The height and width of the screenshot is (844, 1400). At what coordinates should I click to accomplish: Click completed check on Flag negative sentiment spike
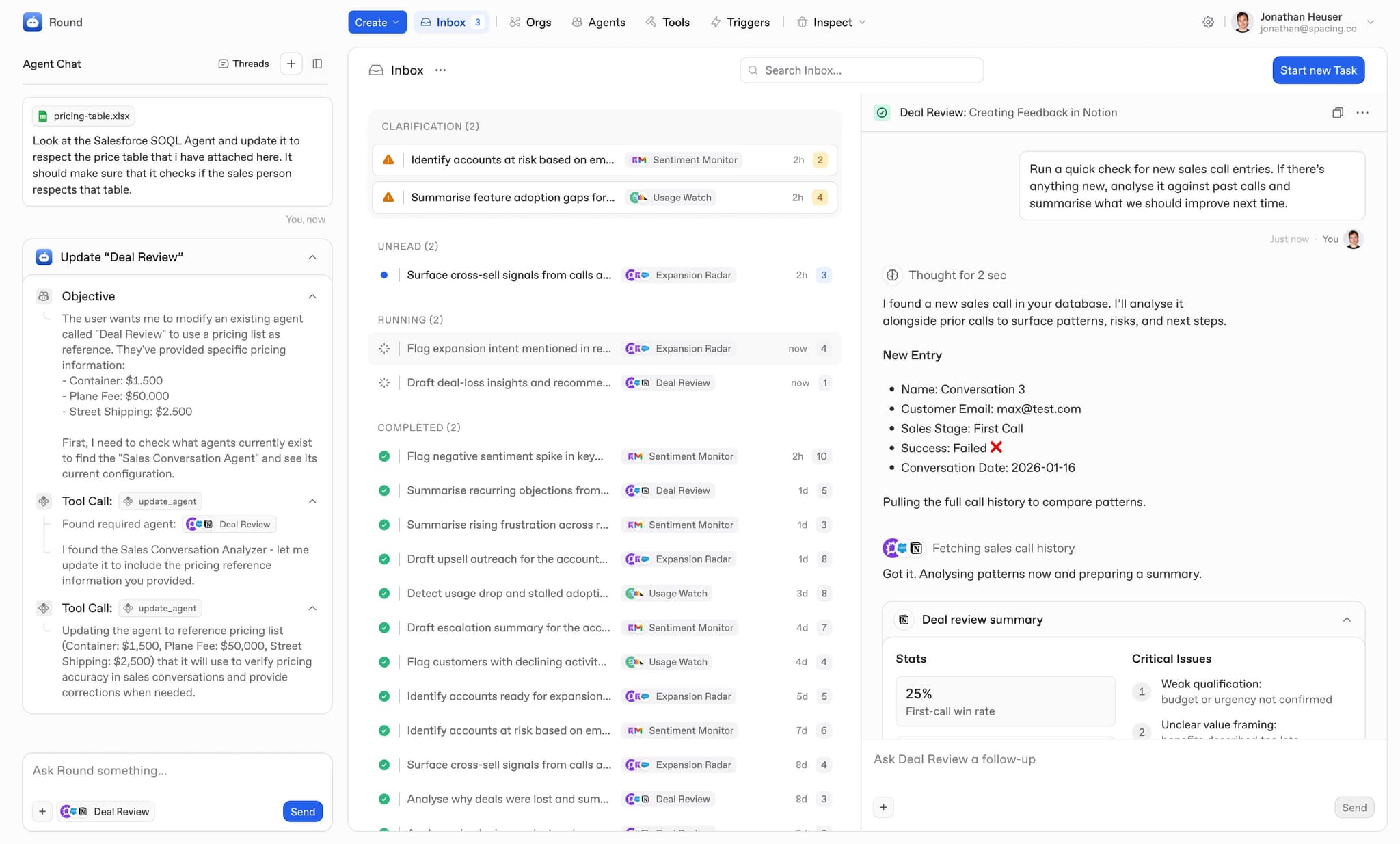tap(384, 456)
